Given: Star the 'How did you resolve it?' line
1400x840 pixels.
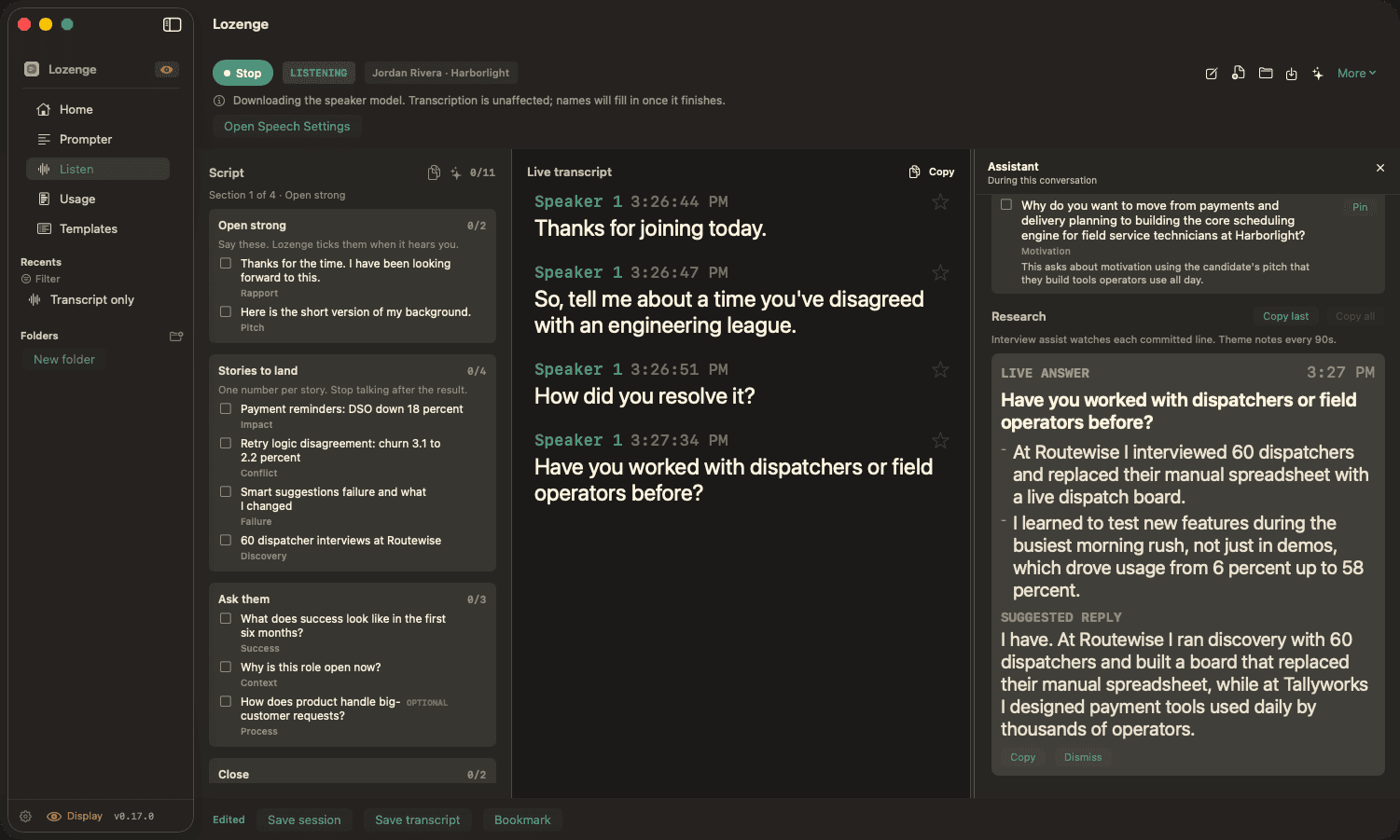Looking at the screenshot, I should (x=940, y=369).
